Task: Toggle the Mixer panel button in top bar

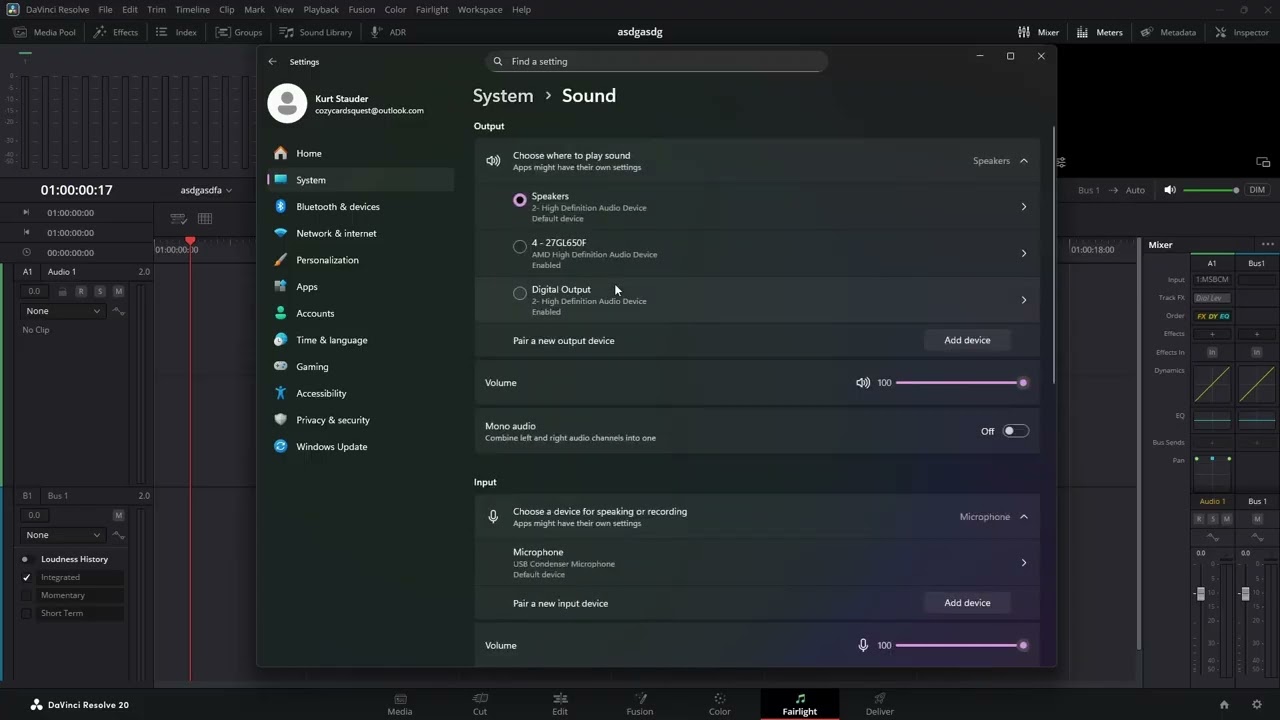Action: coord(1038,32)
